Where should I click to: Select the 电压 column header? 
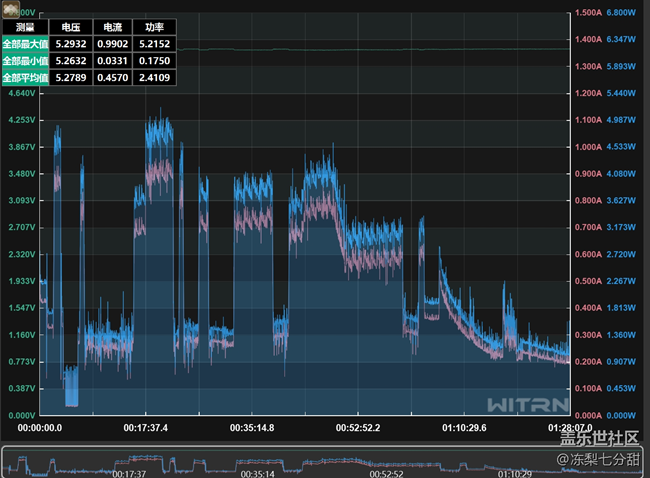click(x=70, y=28)
